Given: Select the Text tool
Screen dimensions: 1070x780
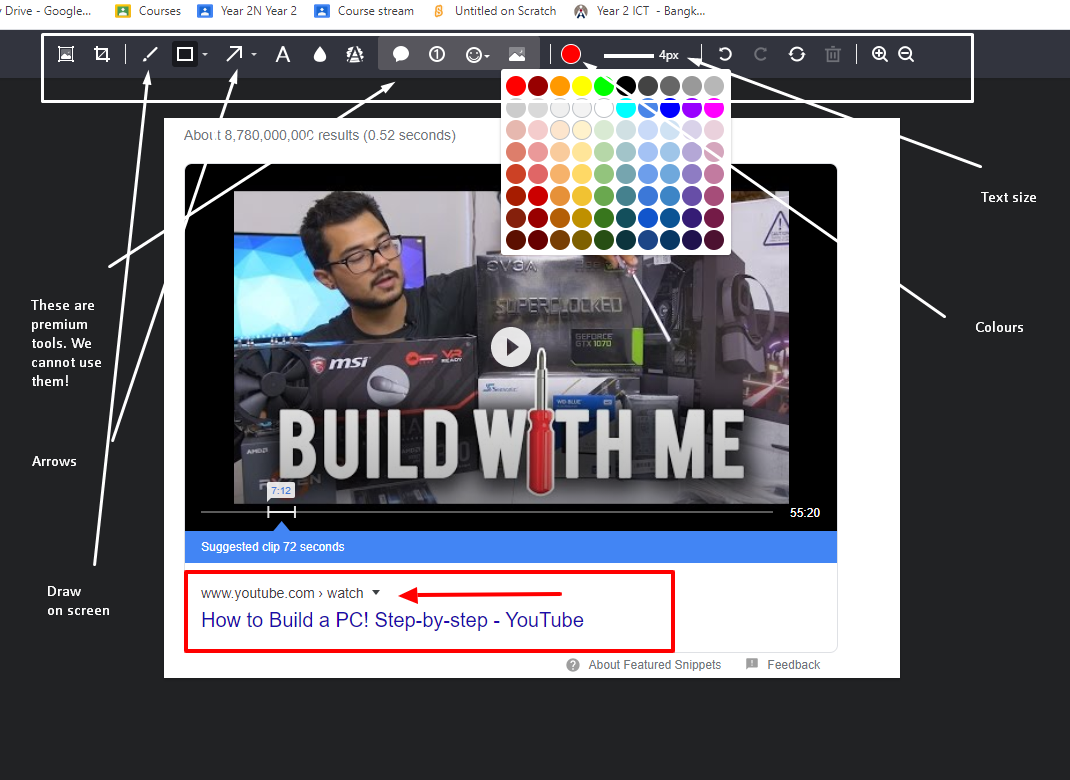Looking at the screenshot, I should (x=283, y=54).
